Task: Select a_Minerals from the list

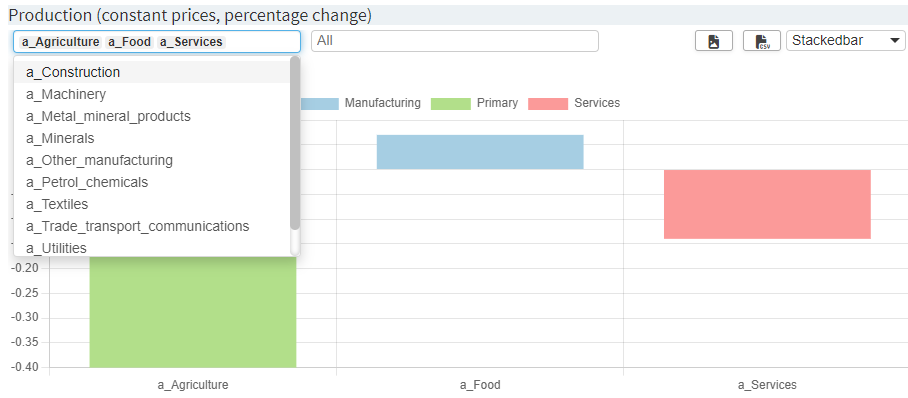Action: [x=152, y=138]
